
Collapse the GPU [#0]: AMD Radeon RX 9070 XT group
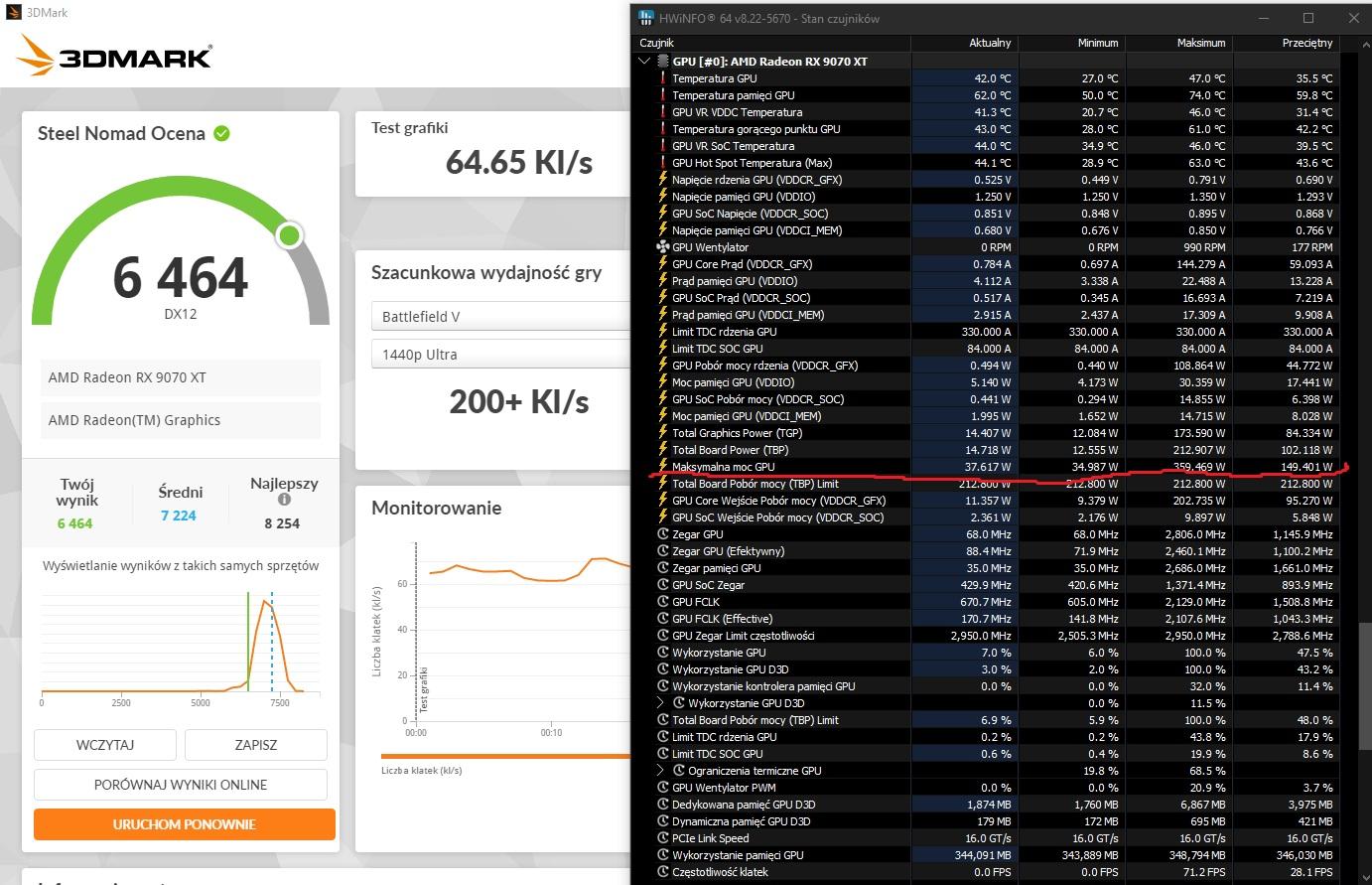644,62
